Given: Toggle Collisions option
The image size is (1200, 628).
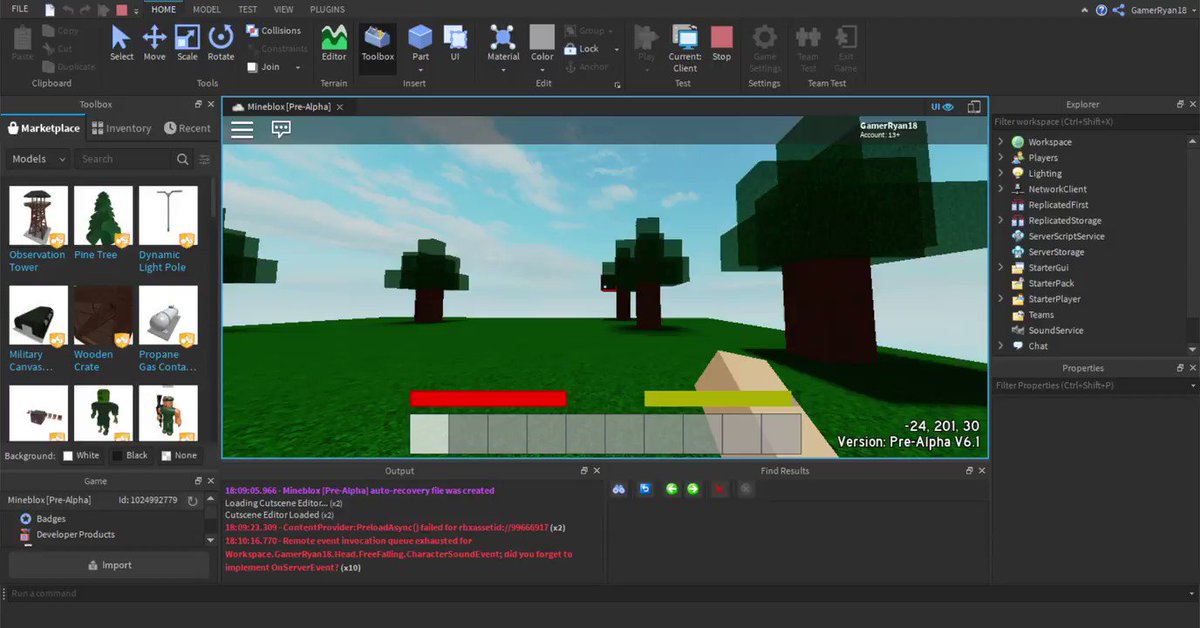Looking at the screenshot, I should click(x=273, y=31).
